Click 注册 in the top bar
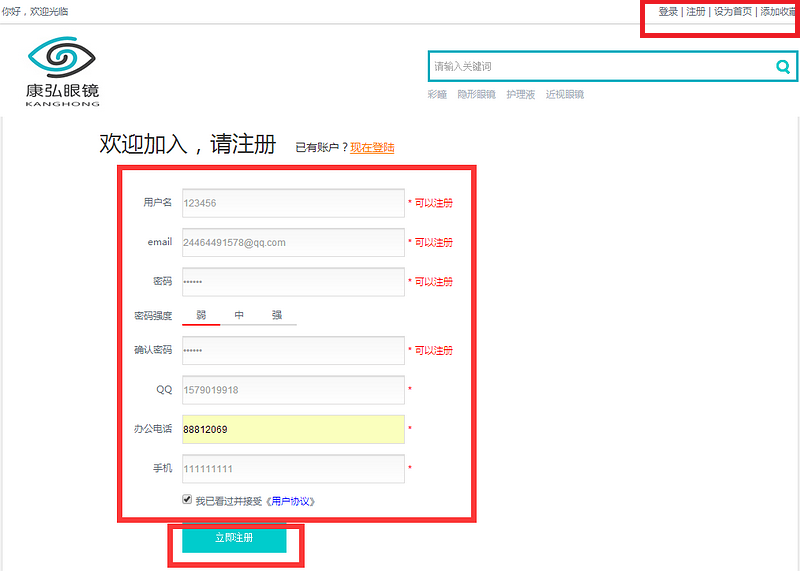 [696, 12]
